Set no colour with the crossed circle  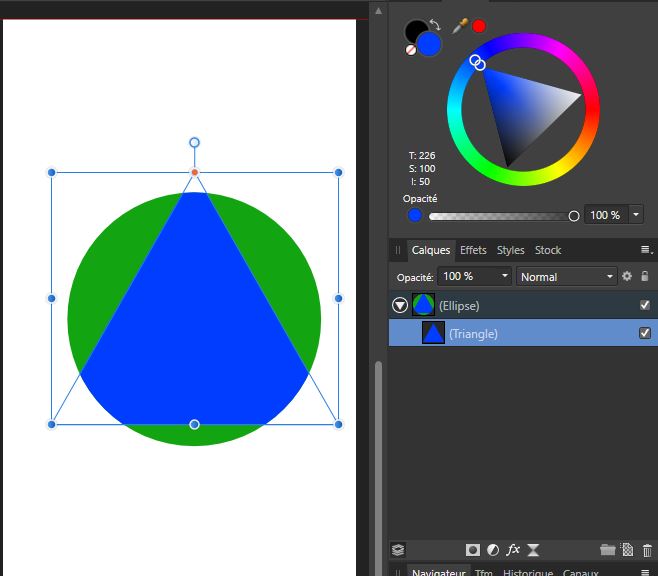click(x=411, y=50)
